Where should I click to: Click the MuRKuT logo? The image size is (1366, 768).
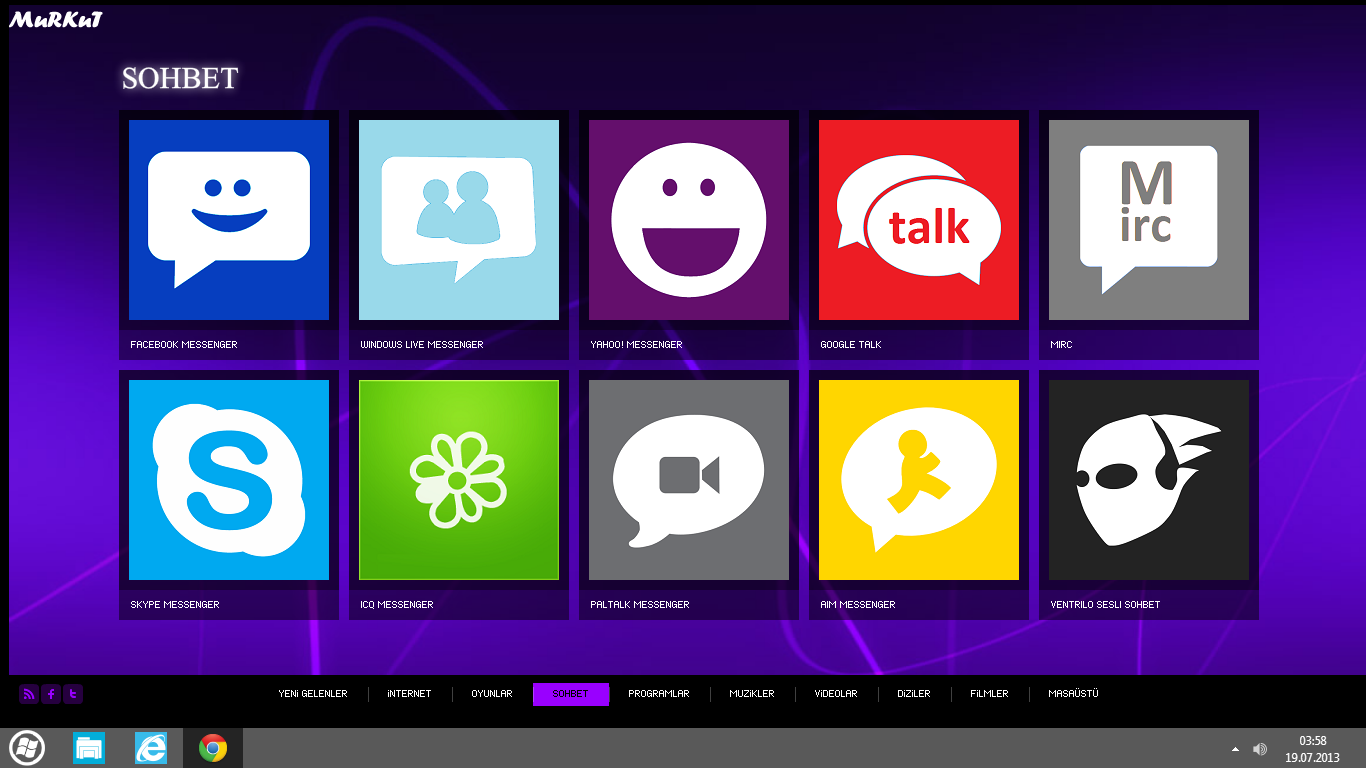(56, 19)
